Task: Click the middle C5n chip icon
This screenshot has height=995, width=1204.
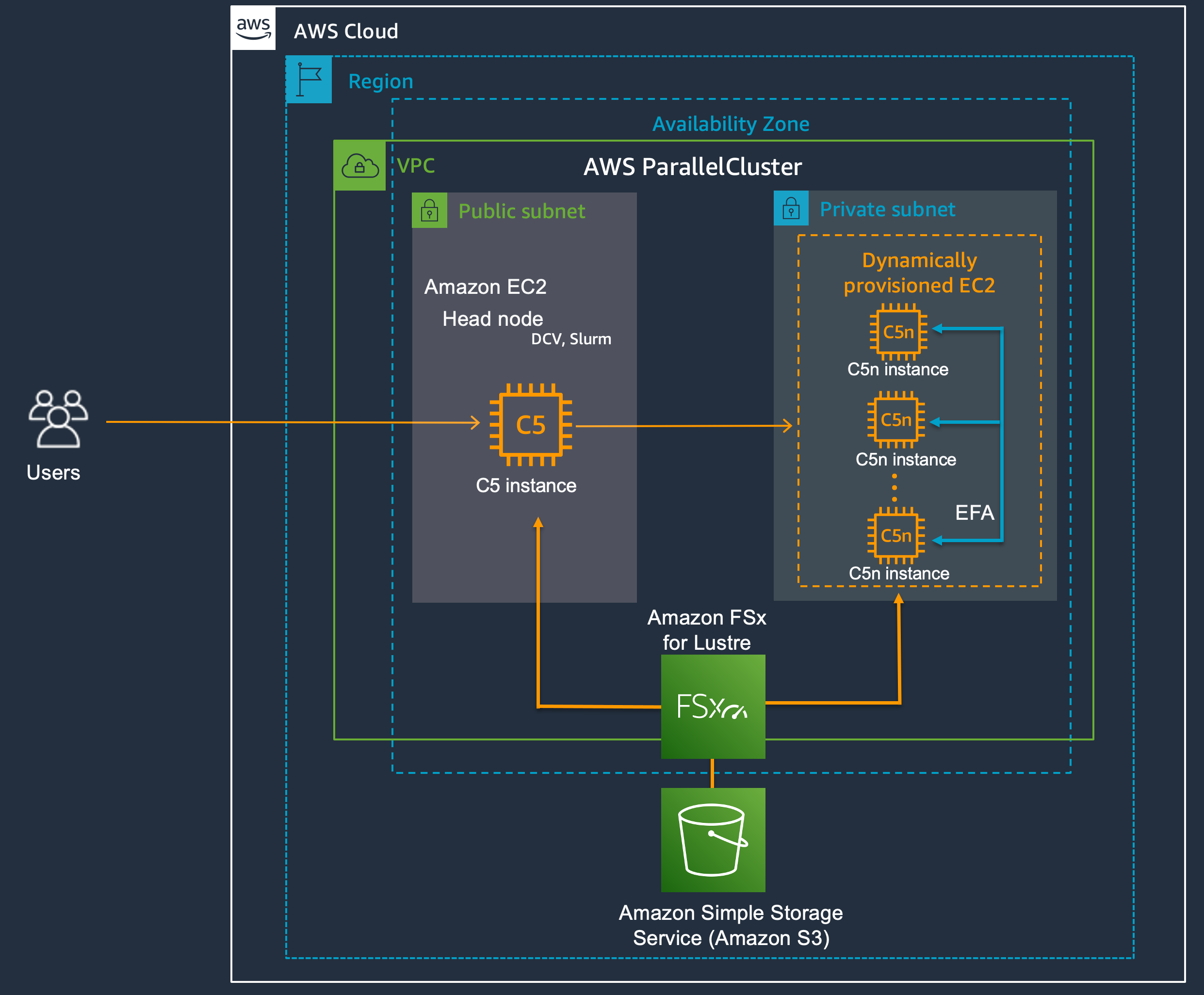Action: pyautogui.click(x=896, y=419)
